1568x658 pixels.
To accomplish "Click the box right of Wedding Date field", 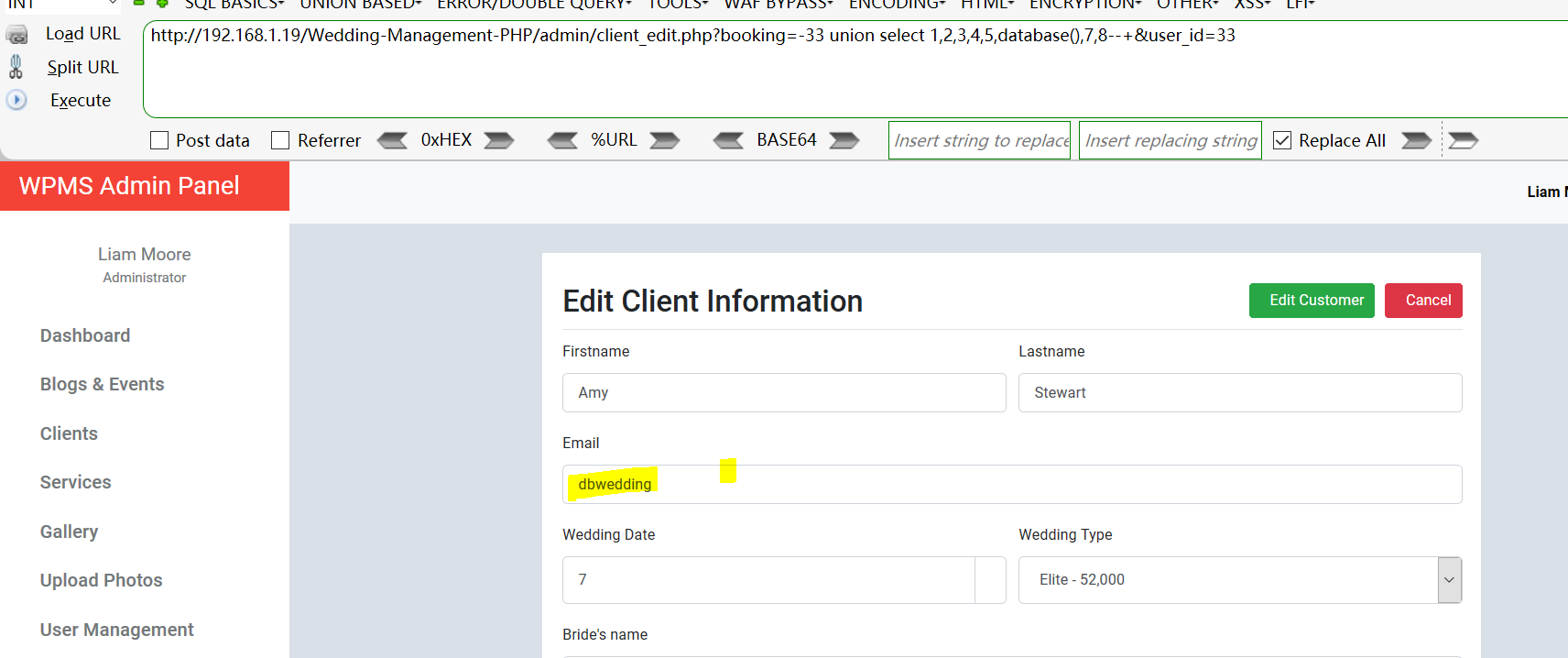I will [991, 580].
